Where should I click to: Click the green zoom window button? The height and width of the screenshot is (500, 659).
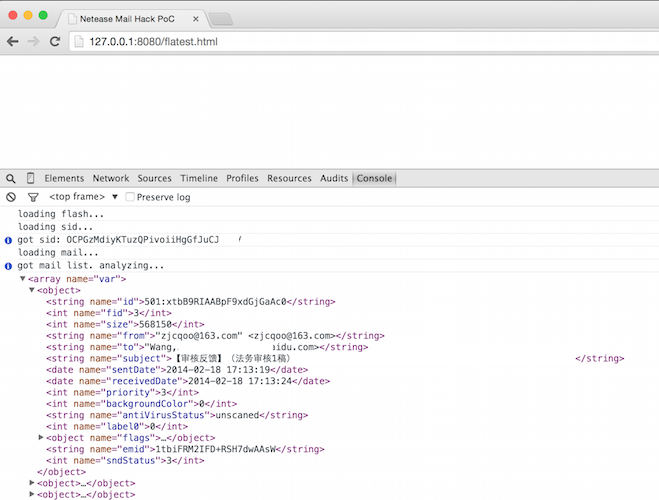43,15
